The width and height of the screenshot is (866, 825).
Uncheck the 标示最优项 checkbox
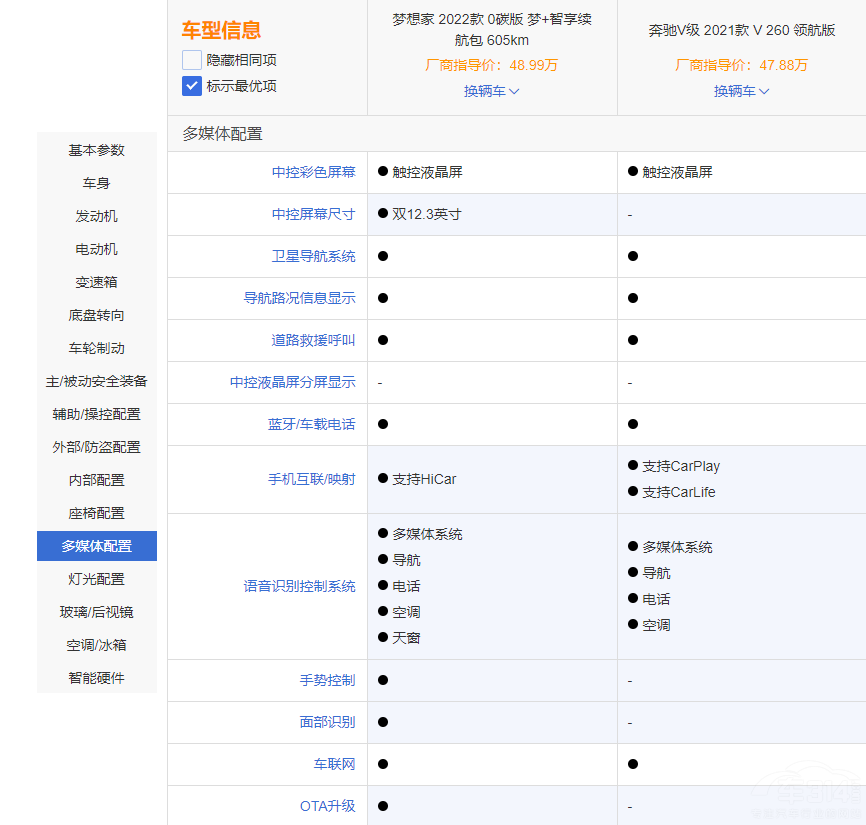(192, 86)
